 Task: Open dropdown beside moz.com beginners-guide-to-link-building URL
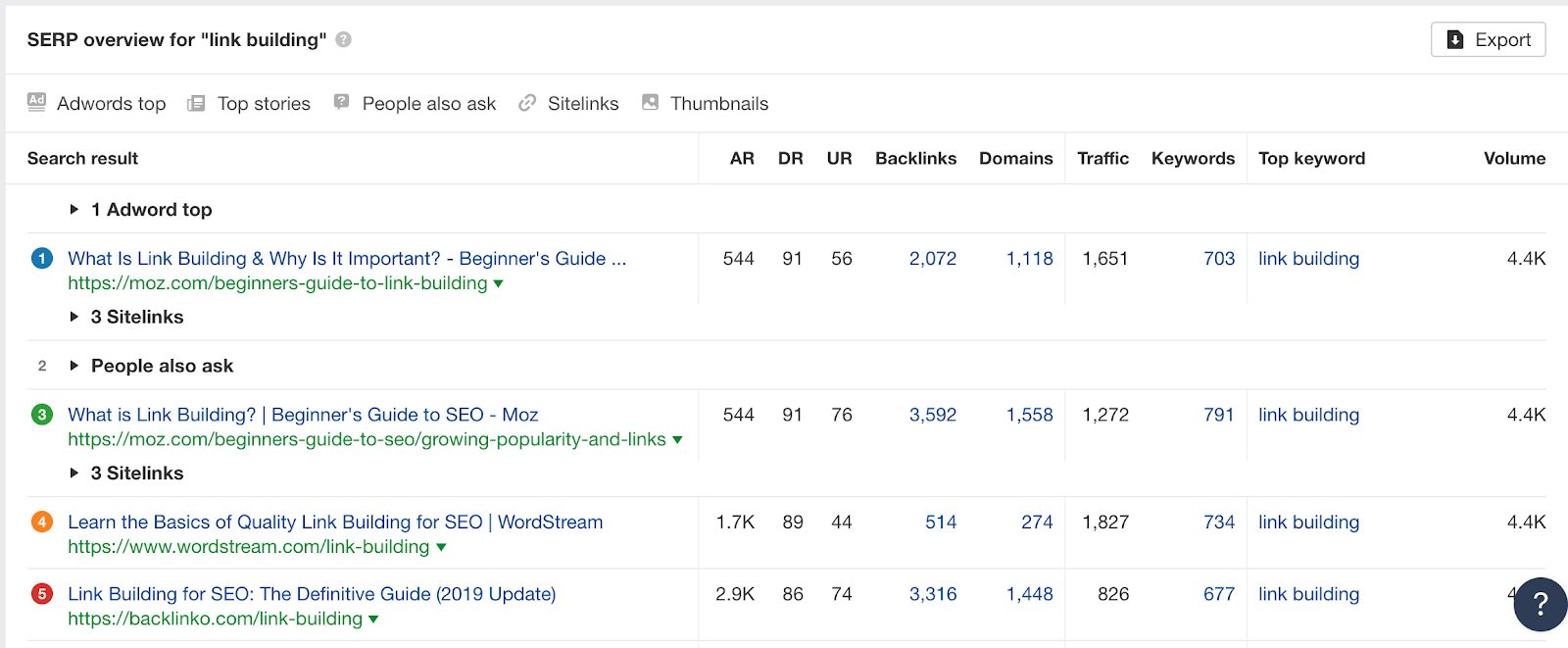pyautogui.click(x=498, y=283)
